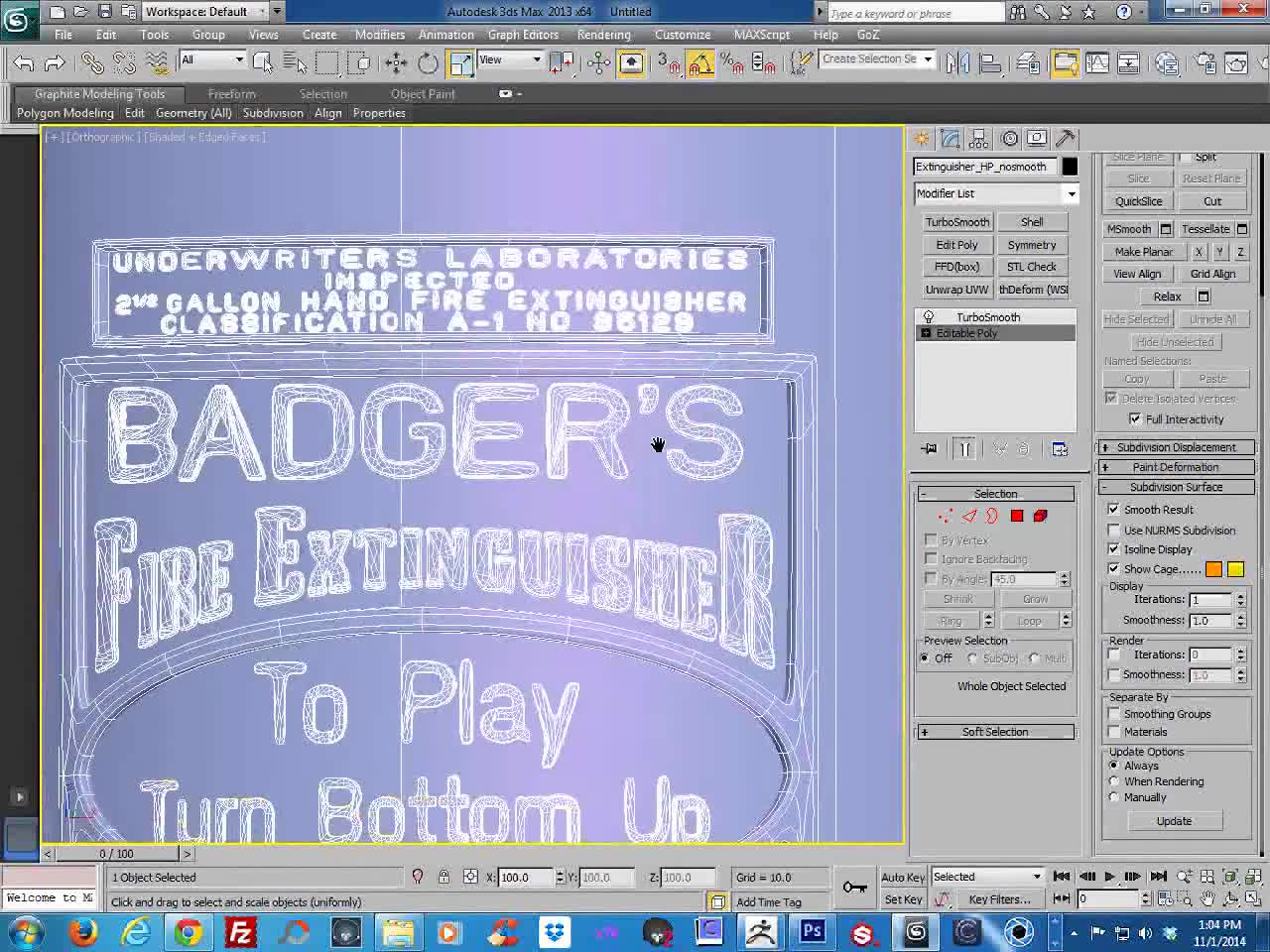Select When Rendering update option

click(x=1113, y=781)
